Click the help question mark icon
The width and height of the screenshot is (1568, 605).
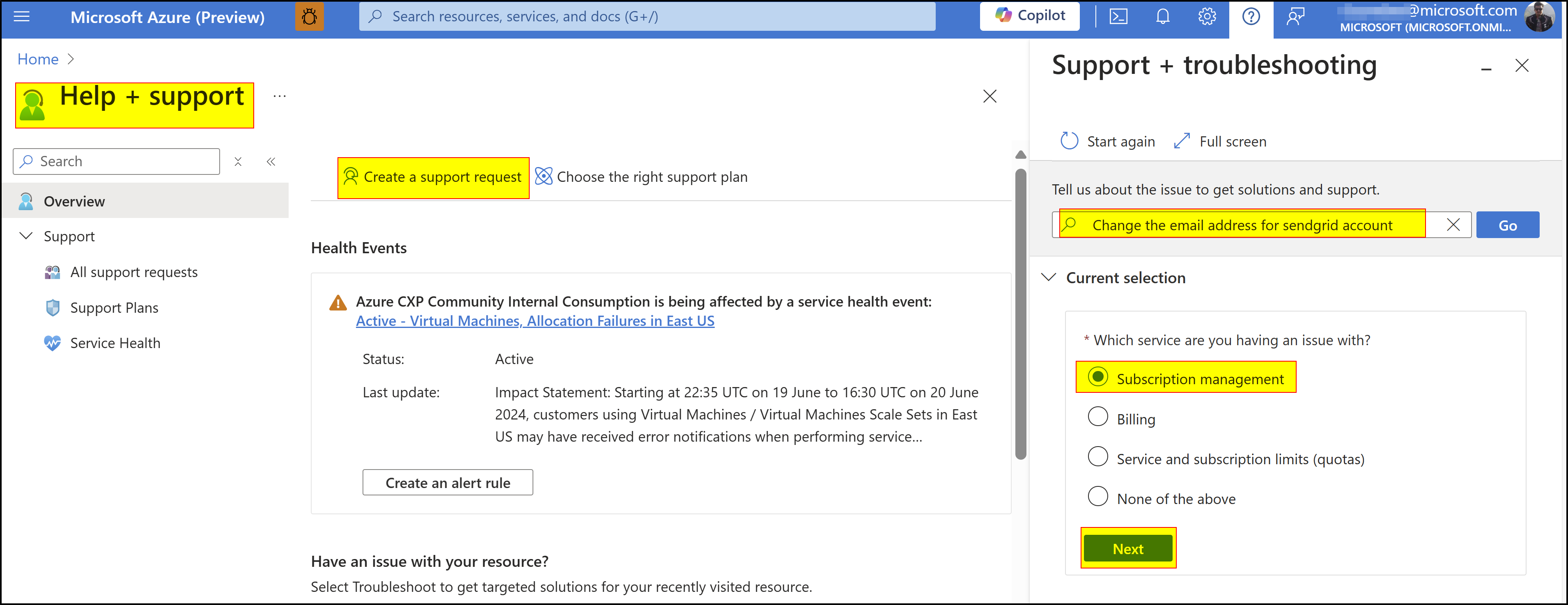(1251, 16)
